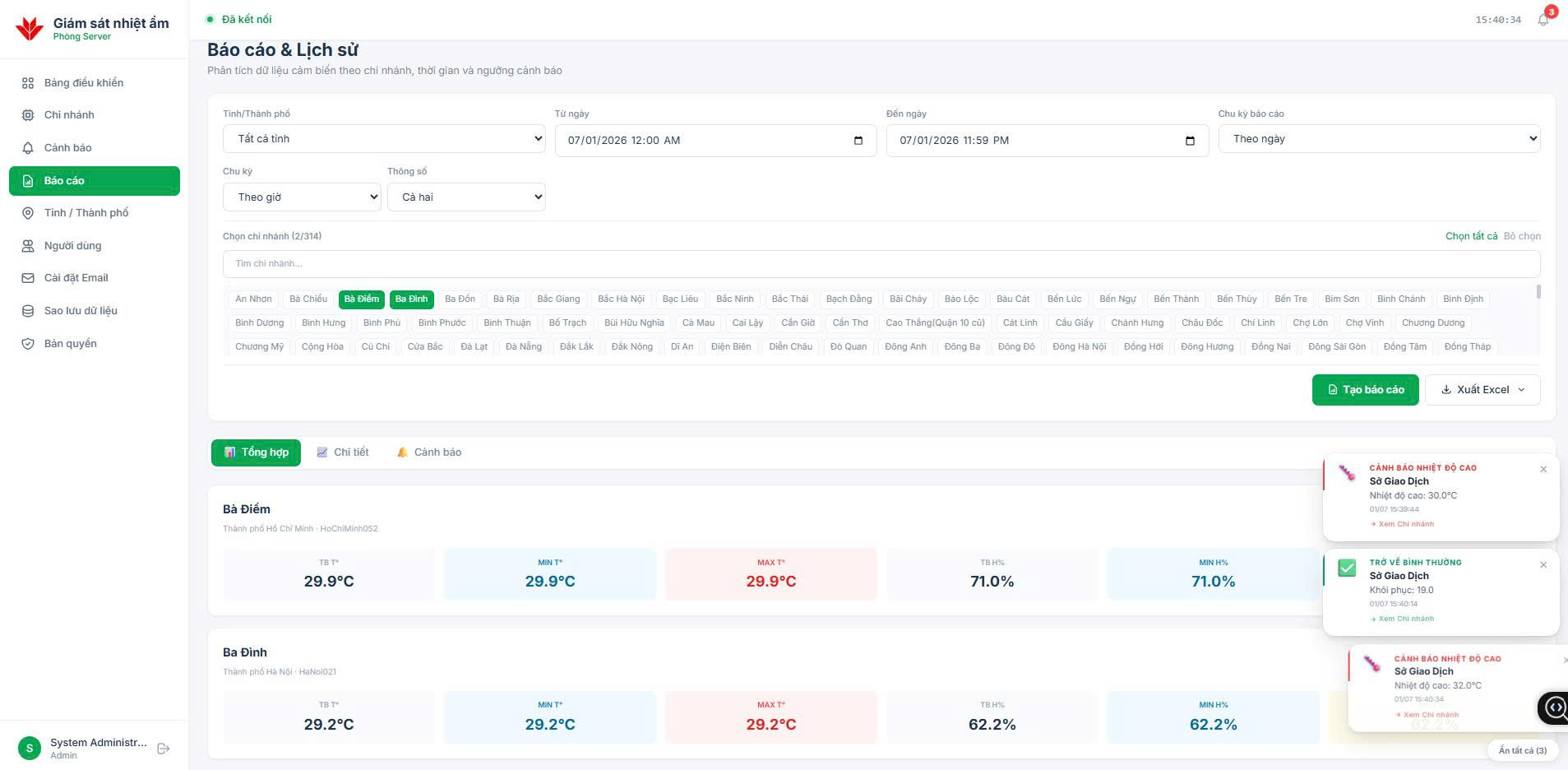Deselect the Ba Đình branch chip

[412, 299]
